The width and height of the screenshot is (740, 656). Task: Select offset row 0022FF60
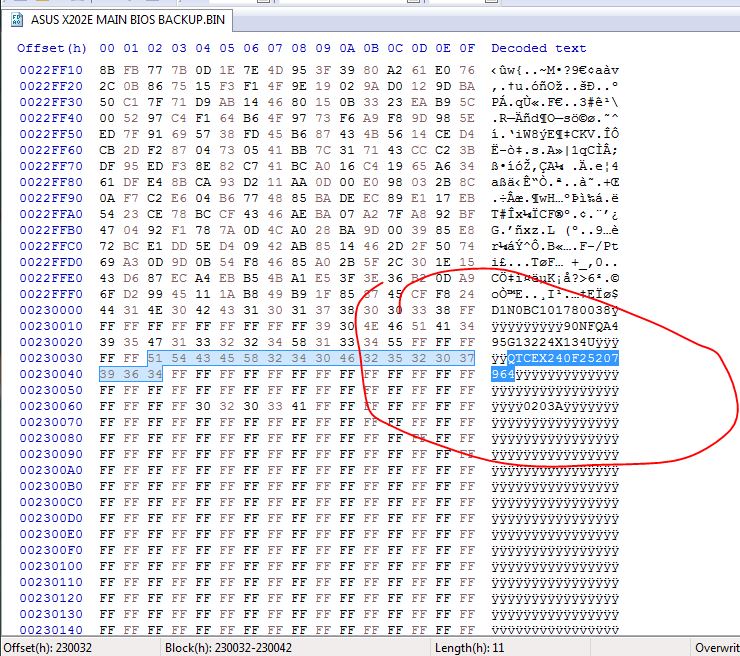(x=51, y=150)
